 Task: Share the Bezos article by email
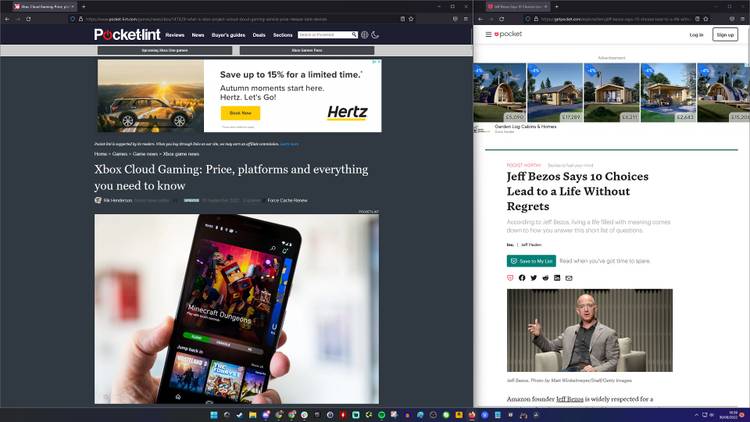[x=569, y=278]
